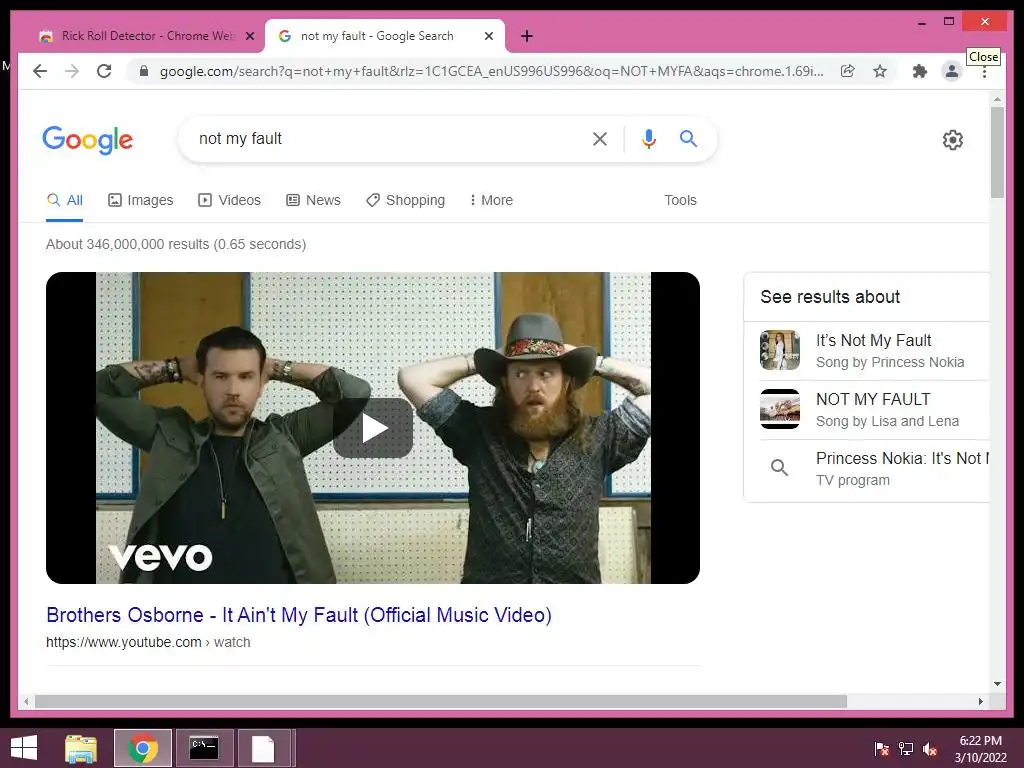Clear the search box with the X
This screenshot has height=768, width=1024.
pyautogui.click(x=600, y=138)
